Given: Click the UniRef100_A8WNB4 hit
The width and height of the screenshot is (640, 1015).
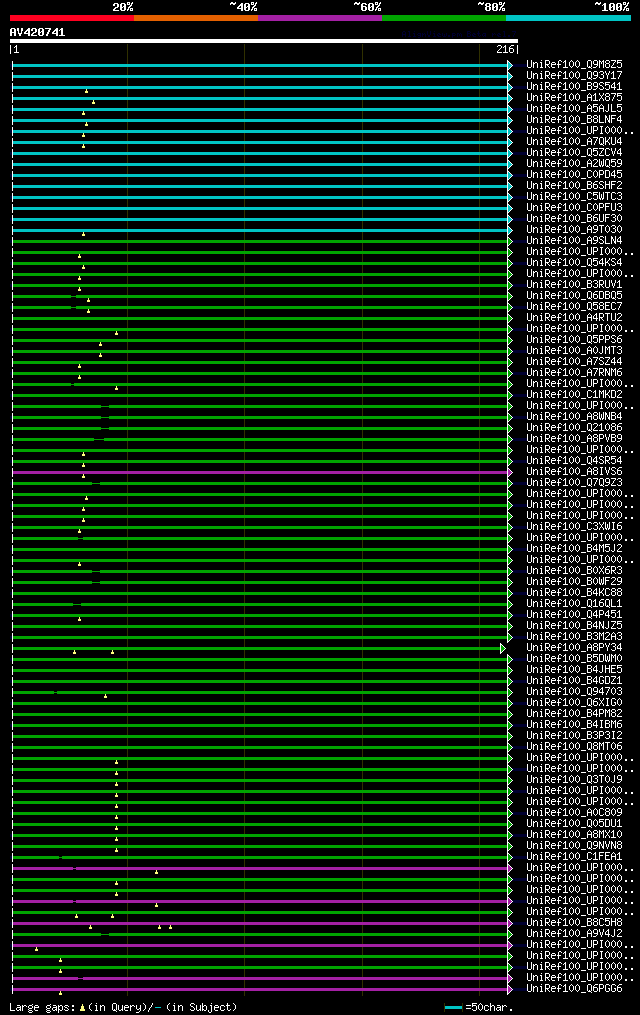Looking at the screenshot, I should (x=574, y=417).
